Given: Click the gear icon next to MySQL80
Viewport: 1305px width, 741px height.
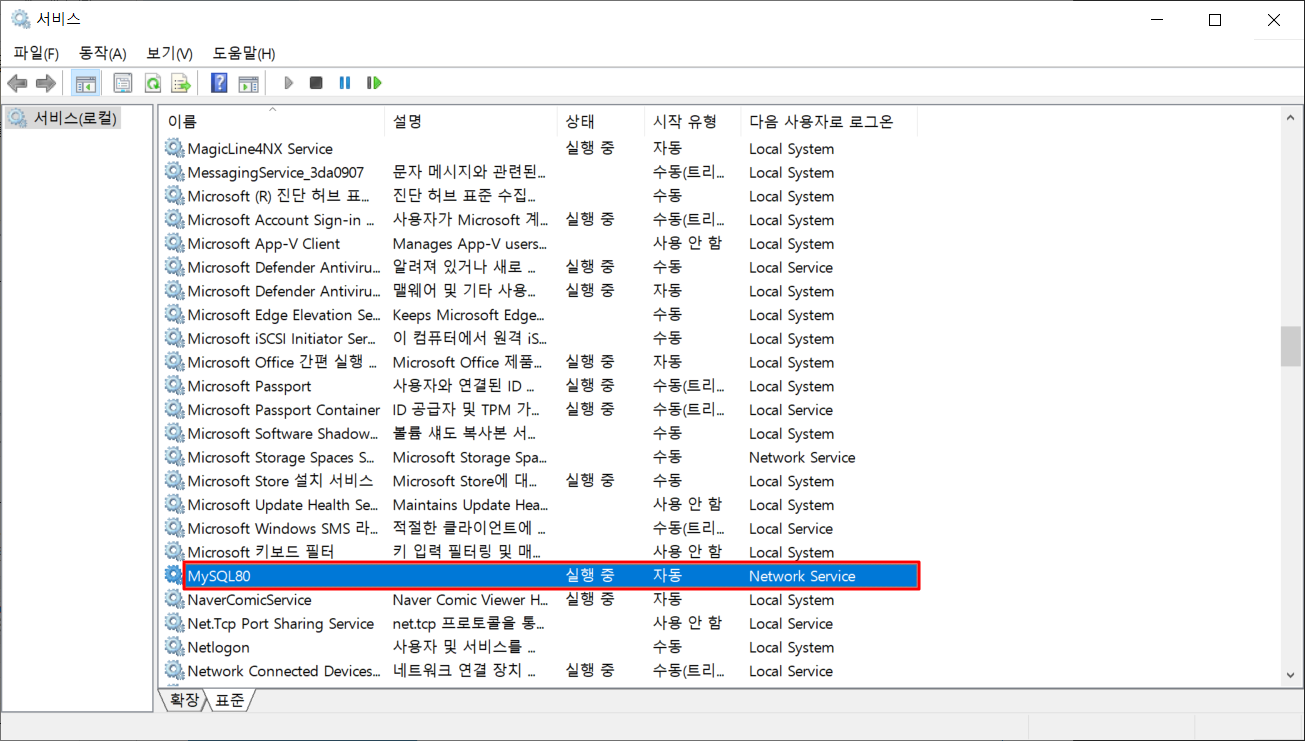Looking at the screenshot, I should pos(175,576).
